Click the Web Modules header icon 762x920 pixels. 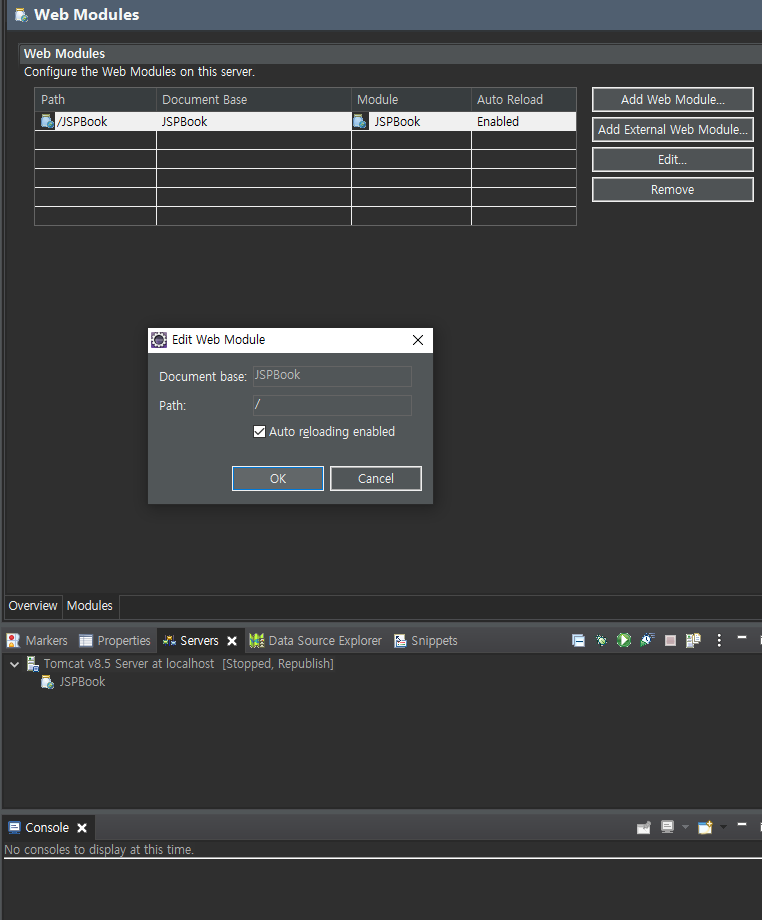point(21,15)
